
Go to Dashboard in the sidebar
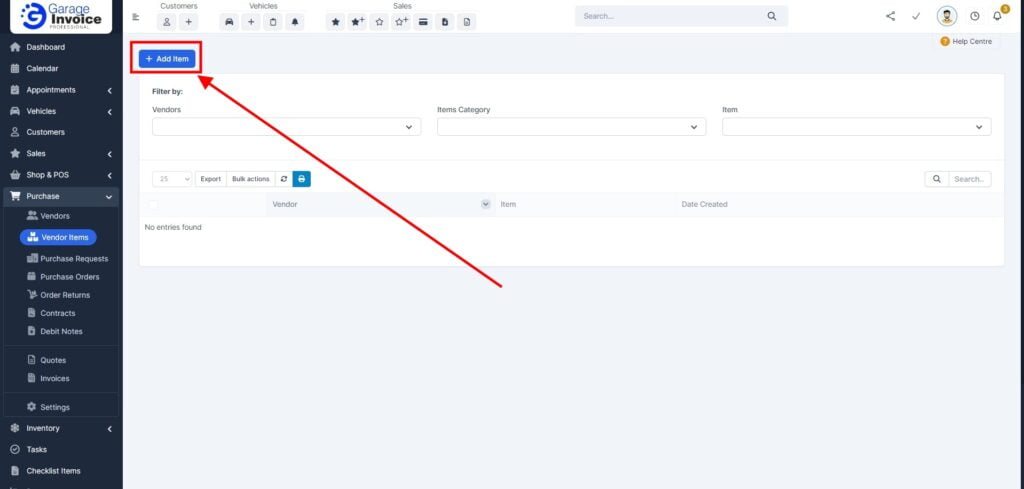pos(45,47)
